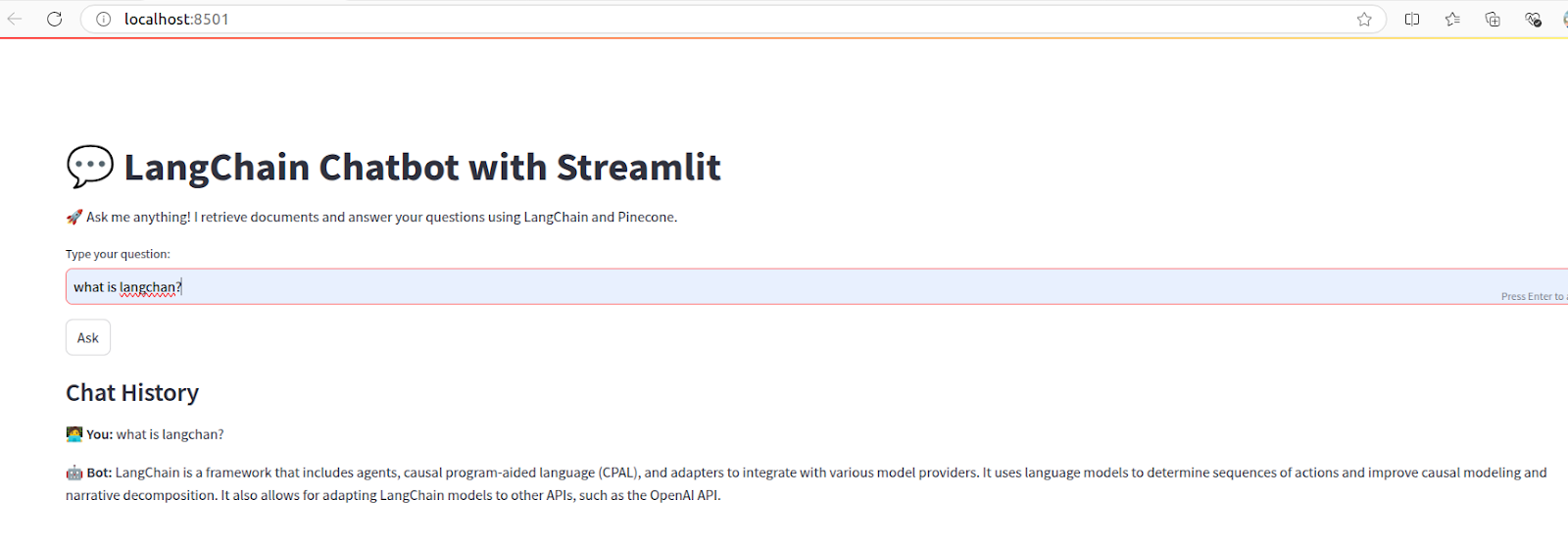The image size is (1568, 550).
Task: Click the rocket emoji before 'Ask me anything'
Action: pos(74,217)
